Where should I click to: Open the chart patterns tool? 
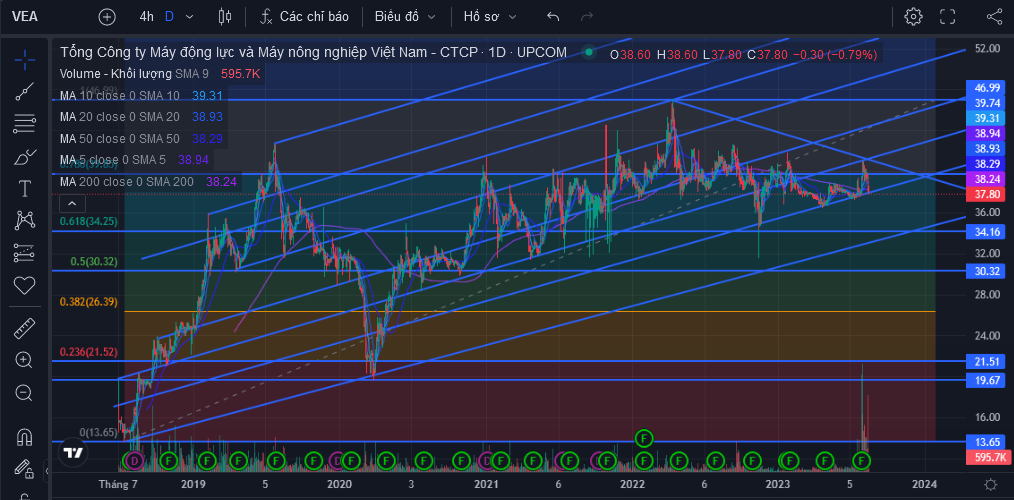click(25, 221)
